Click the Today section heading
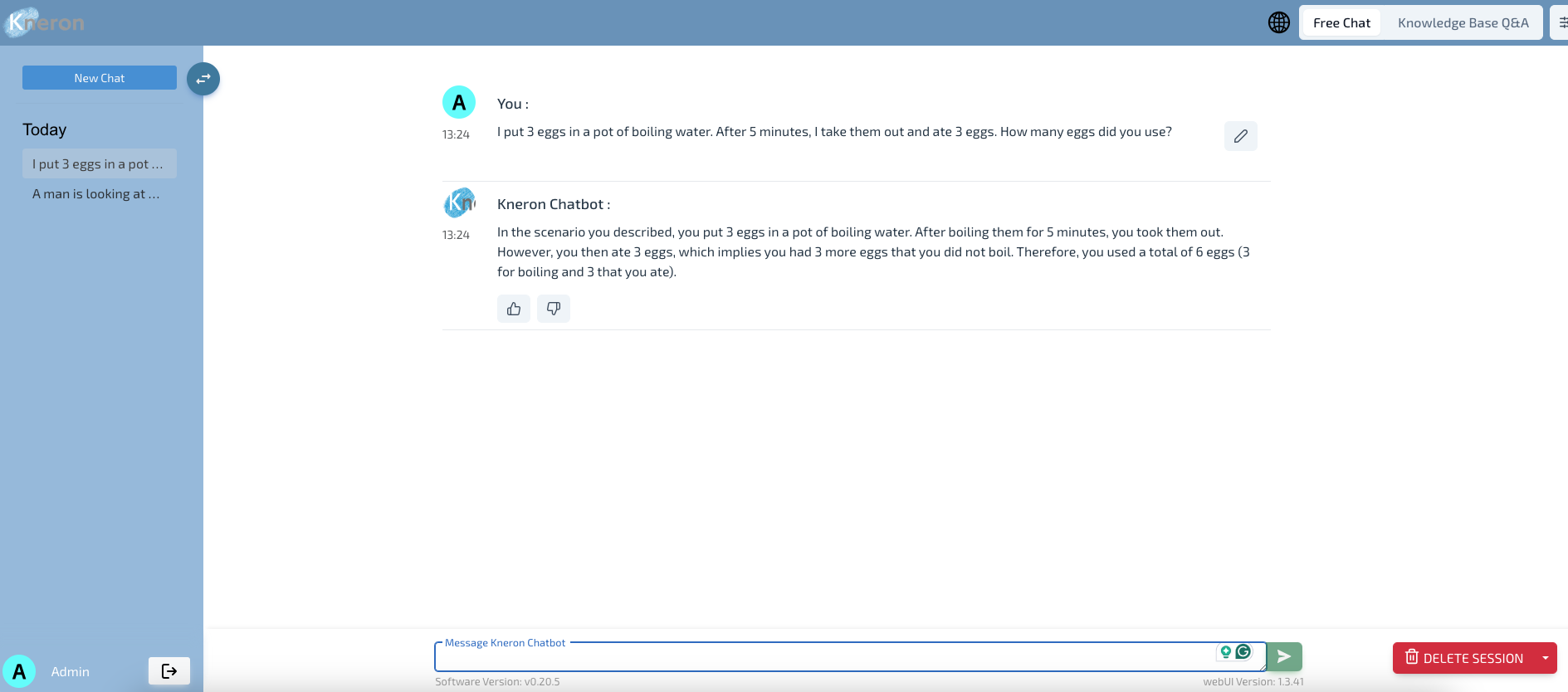The image size is (1568, 692). pyautogui.click(x=45, y=129)
